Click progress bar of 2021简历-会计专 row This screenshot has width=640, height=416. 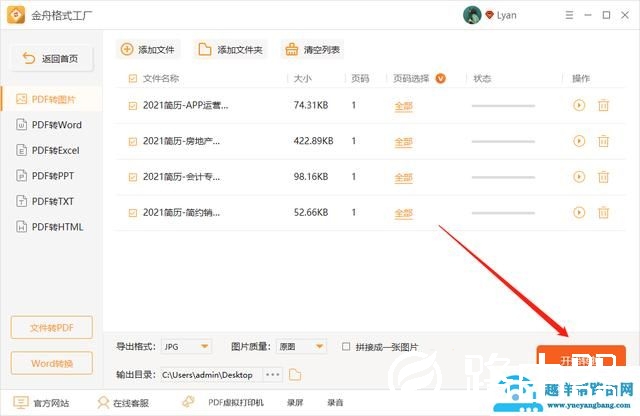tap(503, 177)
